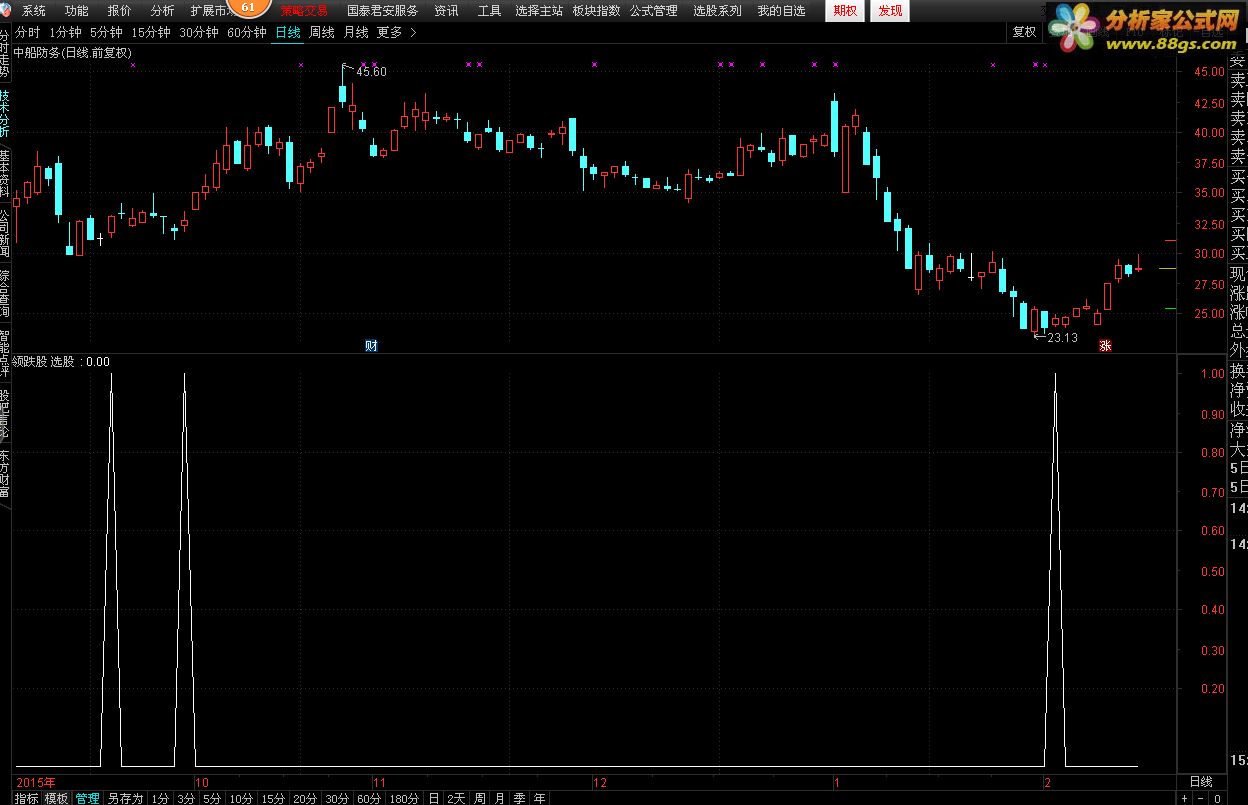Select the 2天 period button
The height and width of the screenshot is (805, 1248).
(x=456, y=798)
